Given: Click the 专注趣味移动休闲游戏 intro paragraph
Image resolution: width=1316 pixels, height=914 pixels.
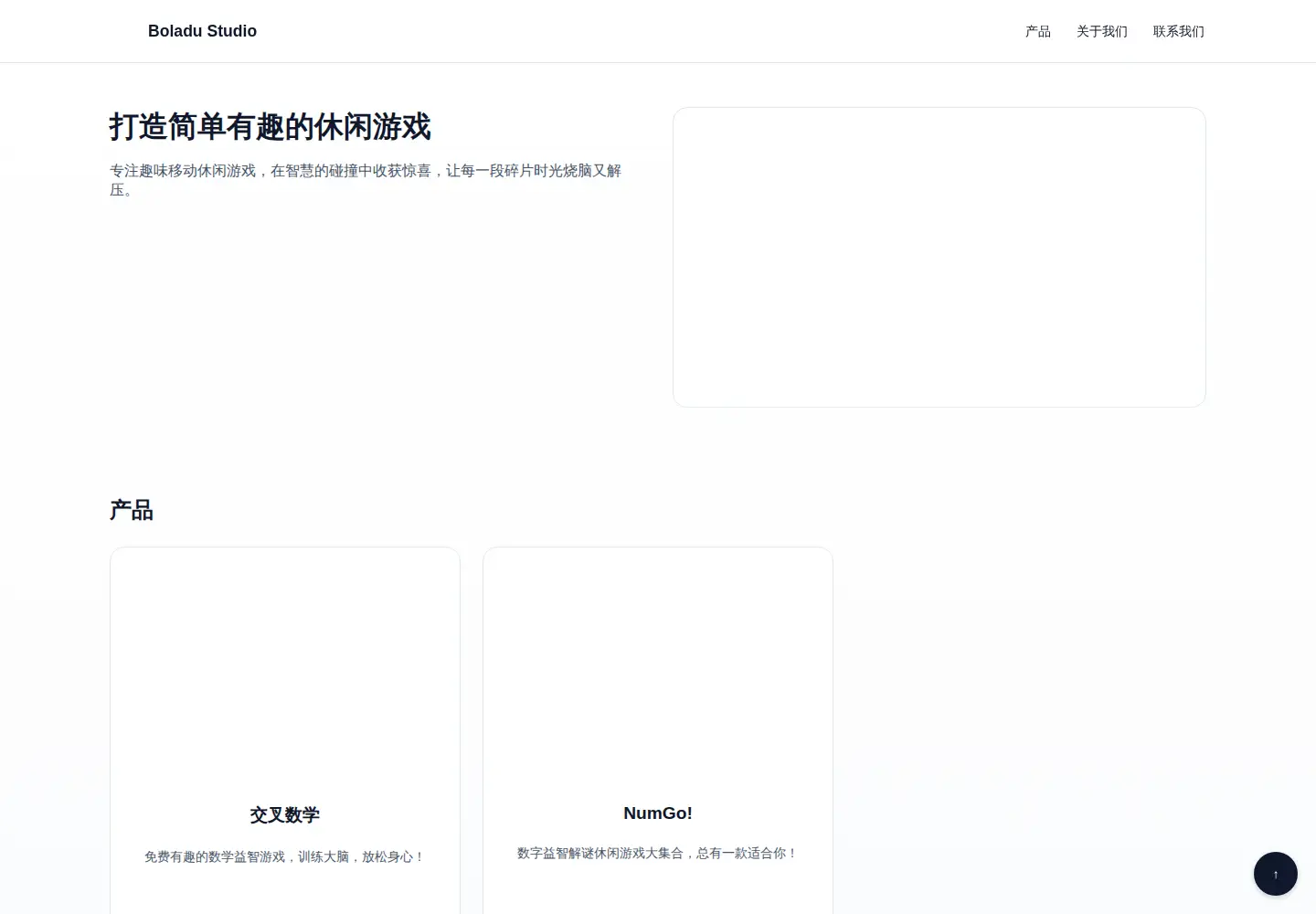Looking at the screenshot, I should coord(366,180).
